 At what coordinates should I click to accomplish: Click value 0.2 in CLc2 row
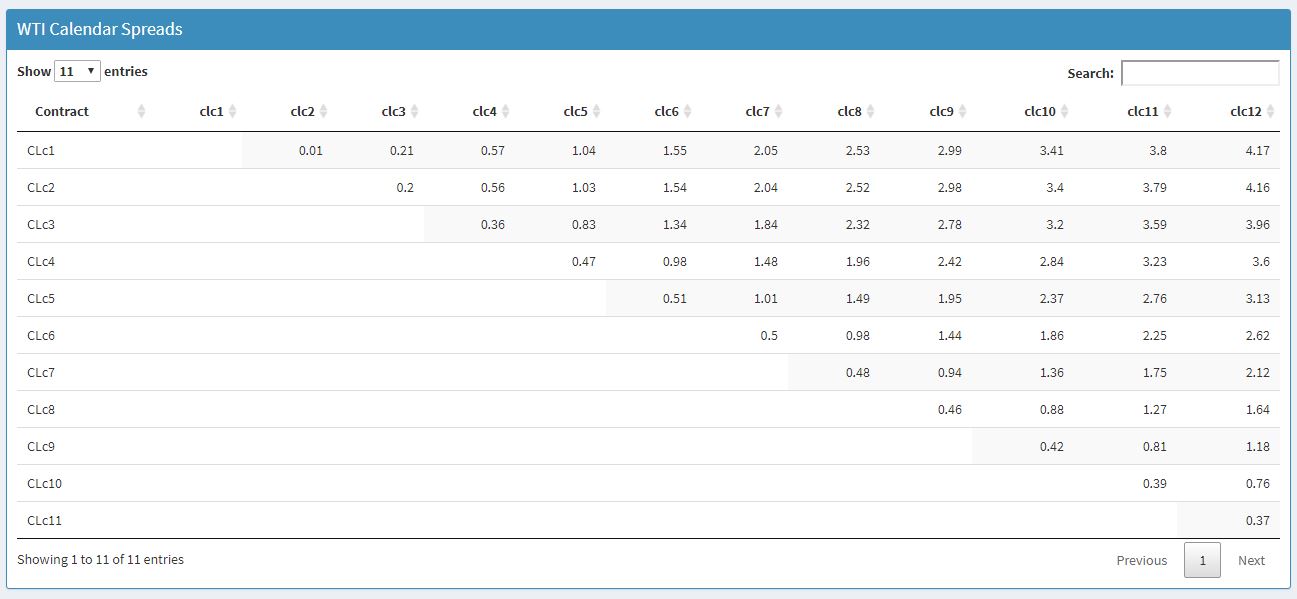[x=405, y=187]
